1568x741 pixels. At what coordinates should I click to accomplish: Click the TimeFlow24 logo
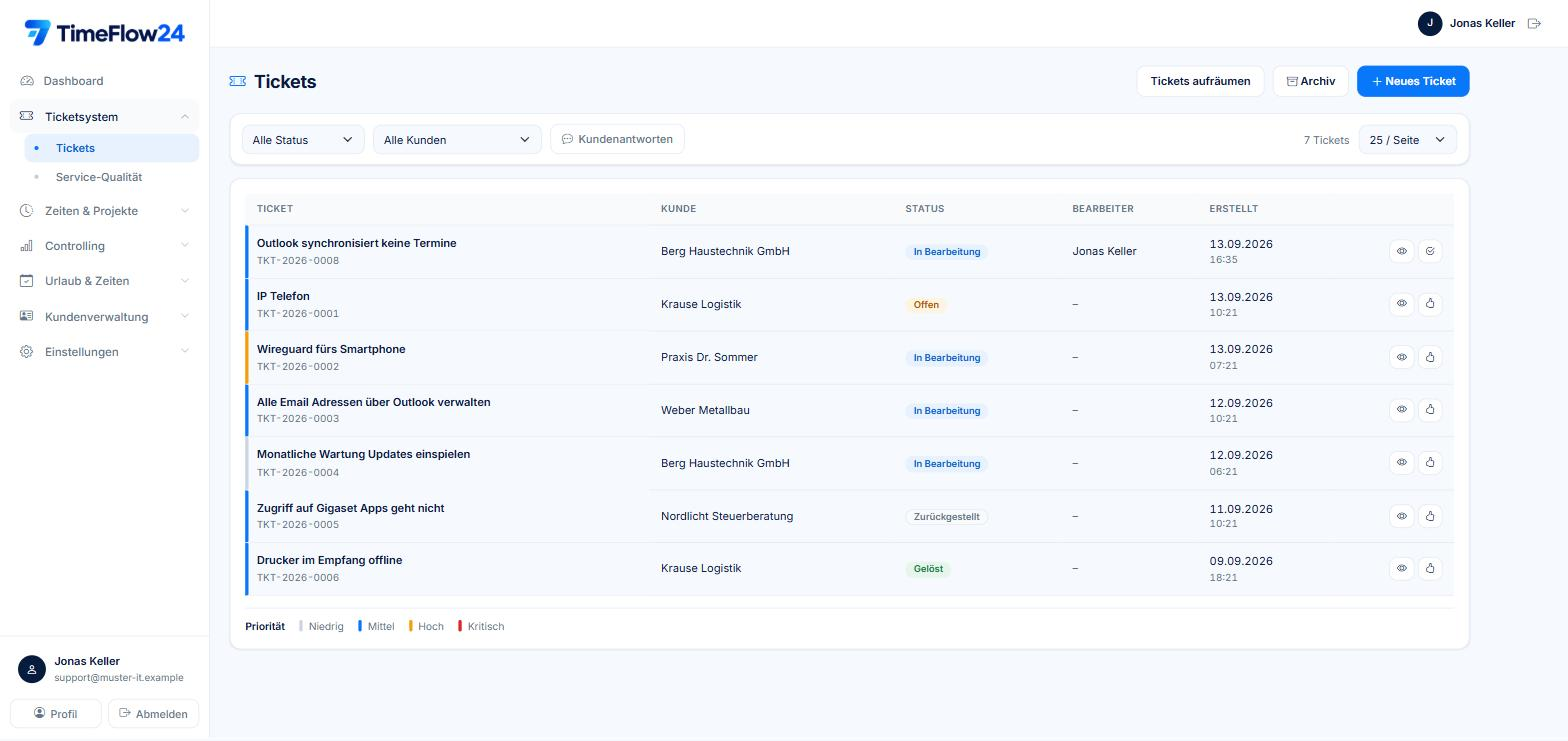[x=105, y=33]
